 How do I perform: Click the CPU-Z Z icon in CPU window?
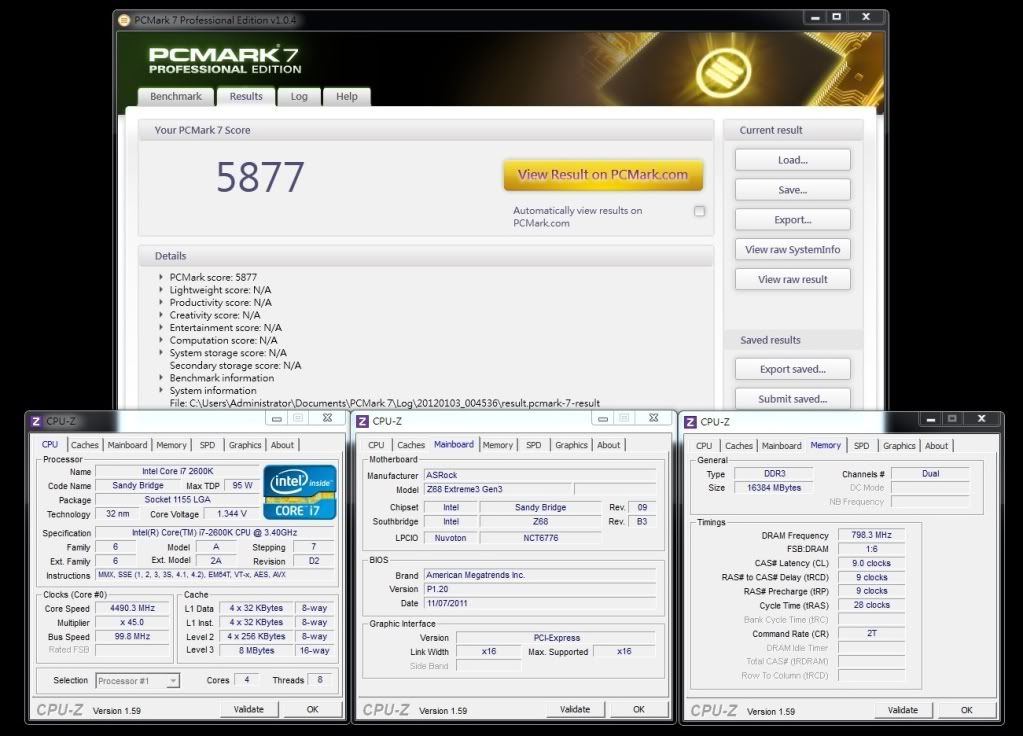37,422
